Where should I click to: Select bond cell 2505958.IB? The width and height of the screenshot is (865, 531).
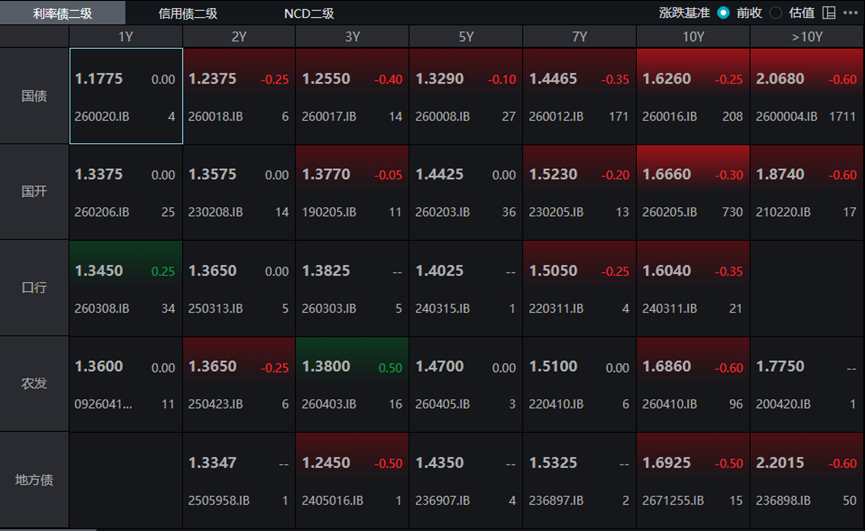pos(239,480)
